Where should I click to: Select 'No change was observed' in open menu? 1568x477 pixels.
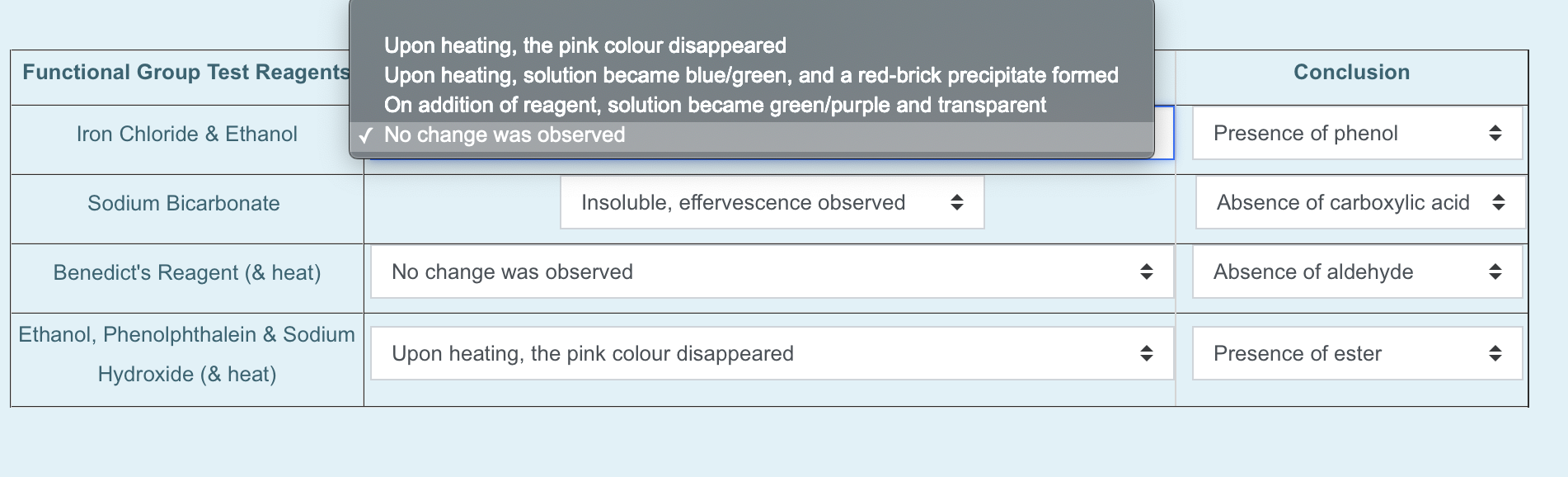pyautogui.click(x=505, y=135)
